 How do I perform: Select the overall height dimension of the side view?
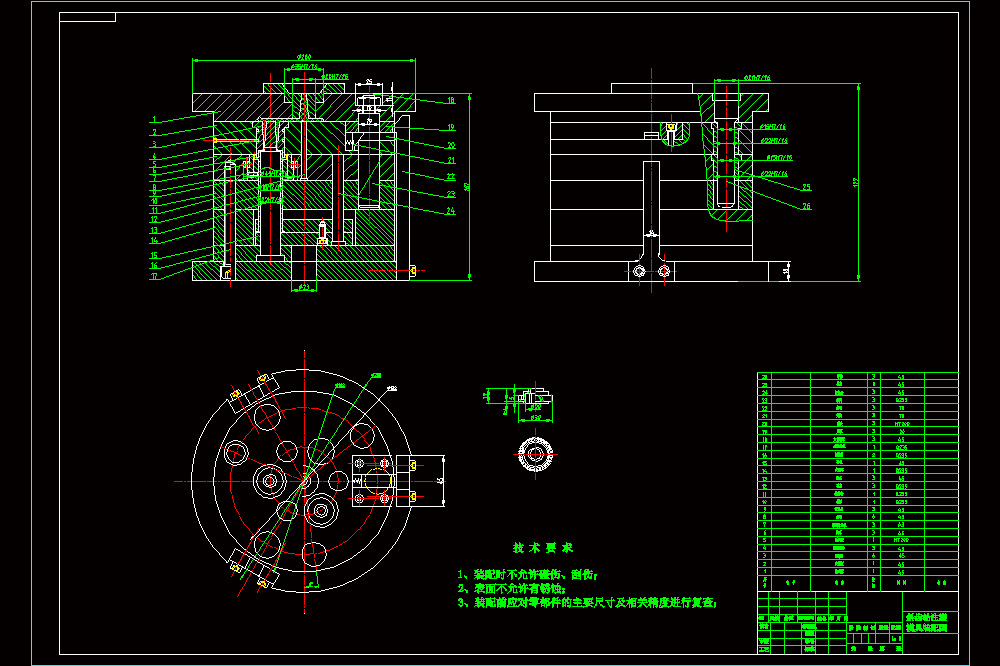click(856, 182)
